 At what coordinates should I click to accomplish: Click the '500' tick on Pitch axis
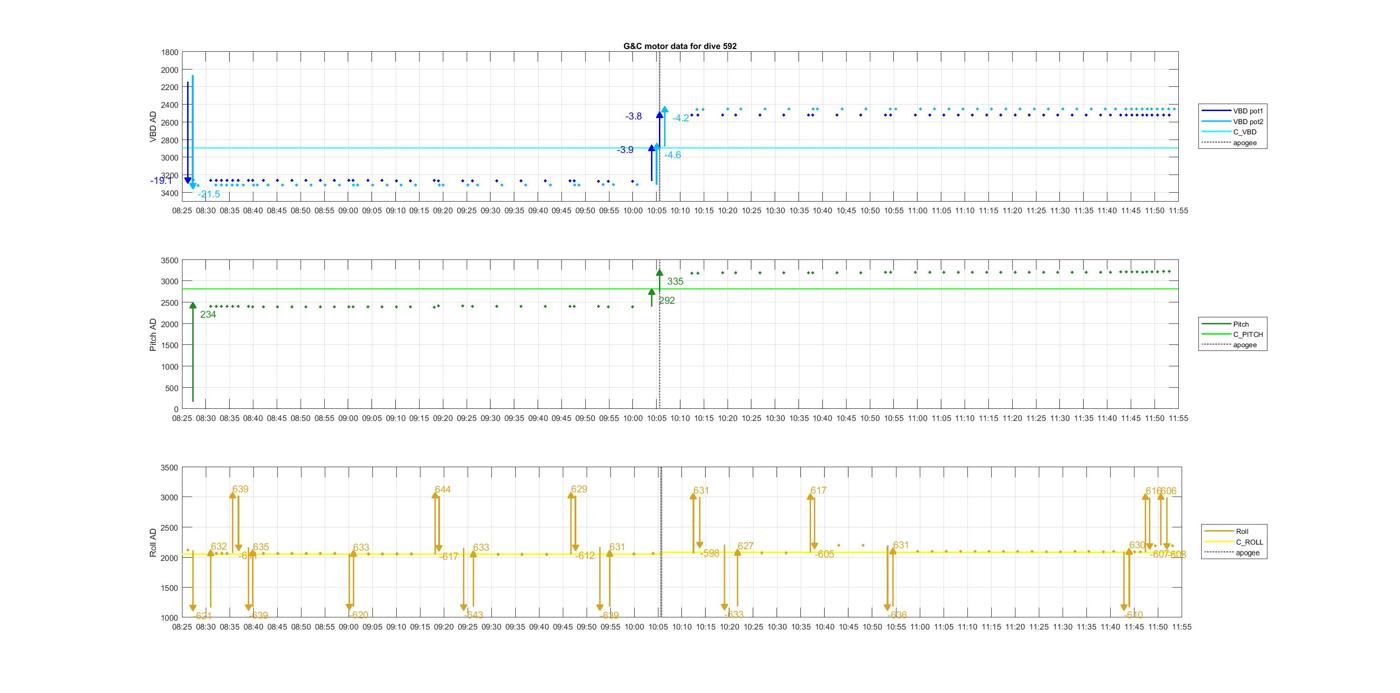[173, 388]
